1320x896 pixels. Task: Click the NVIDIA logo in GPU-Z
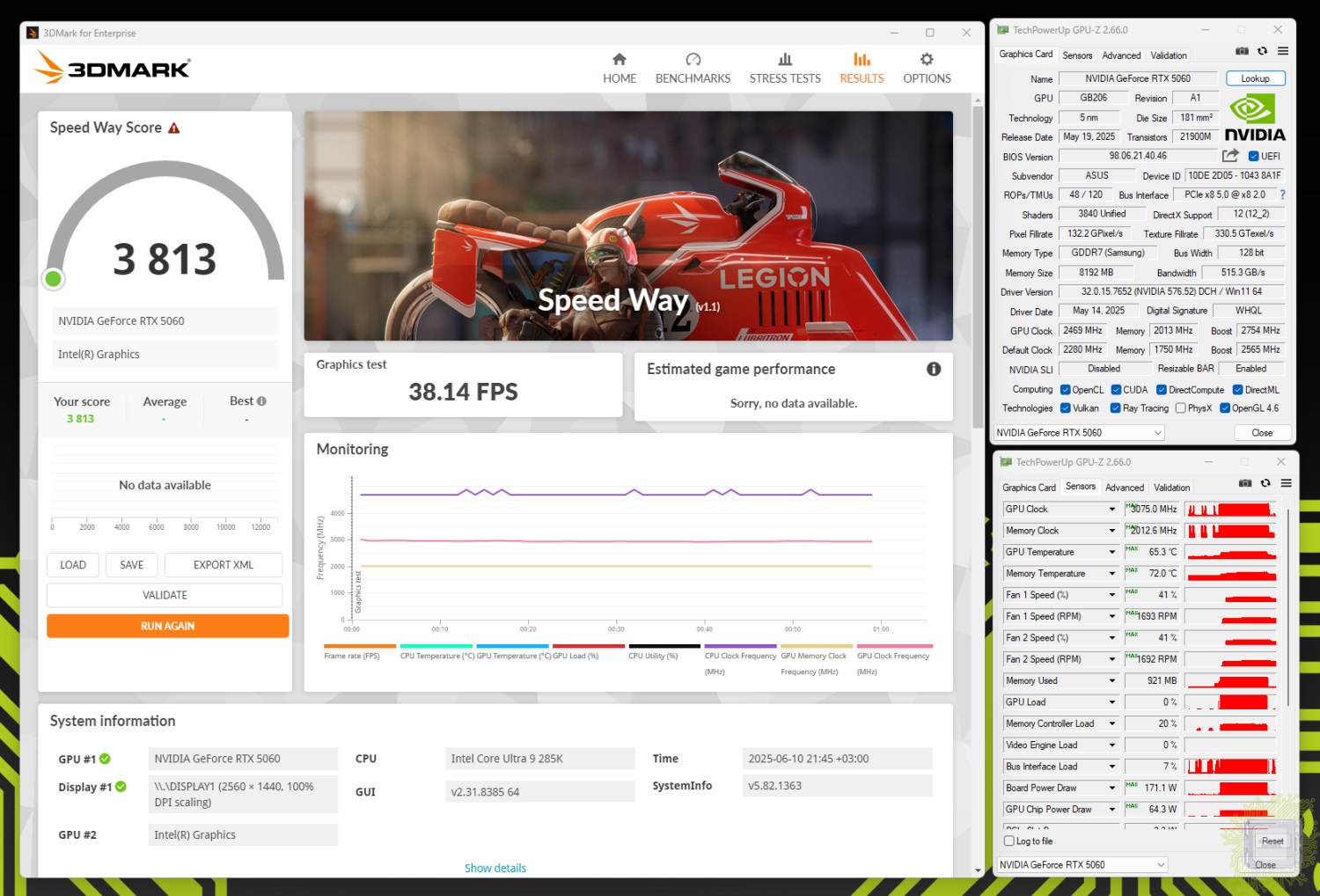pyautogui.click(x=1255, y=117)
